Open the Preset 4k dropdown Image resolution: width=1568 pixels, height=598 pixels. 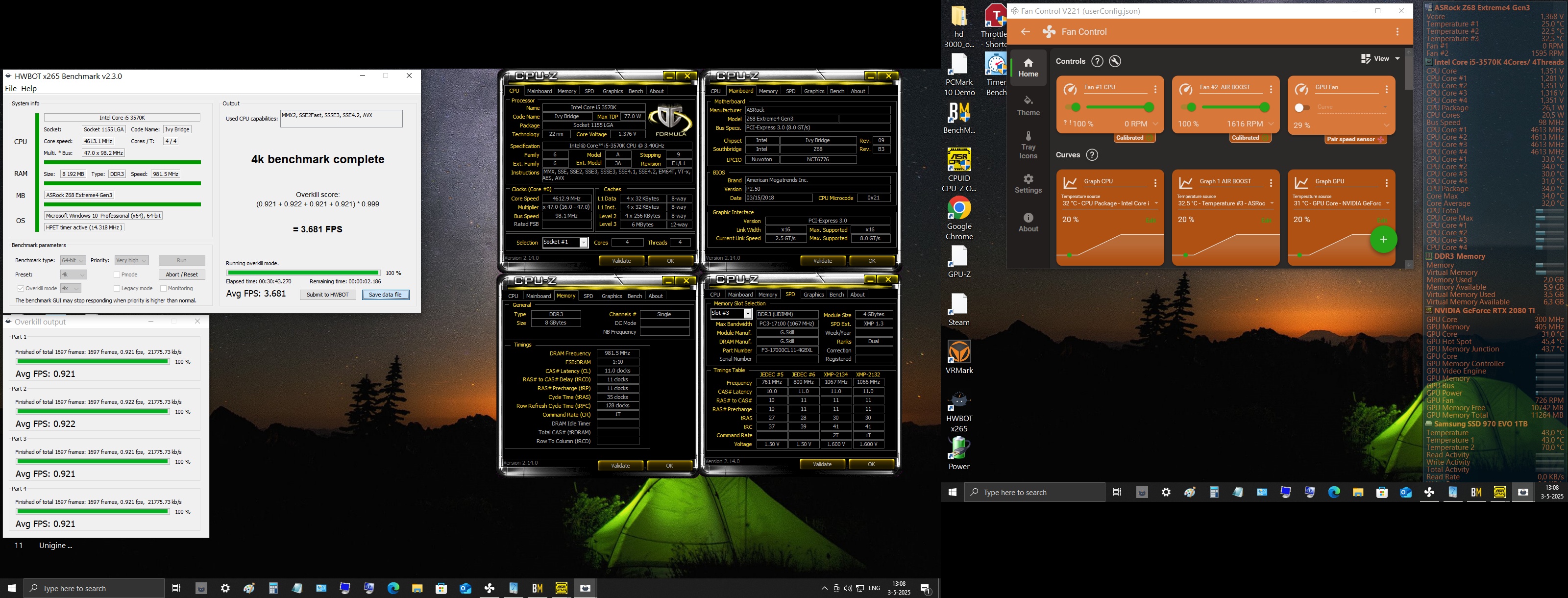point(73,274)
